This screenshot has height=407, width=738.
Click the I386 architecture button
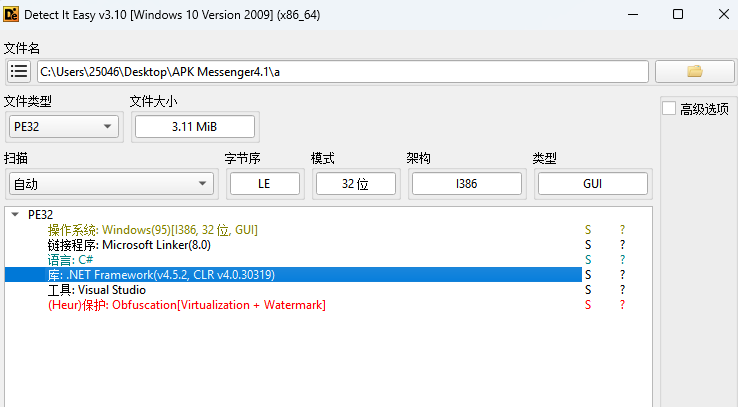point(466,184)
